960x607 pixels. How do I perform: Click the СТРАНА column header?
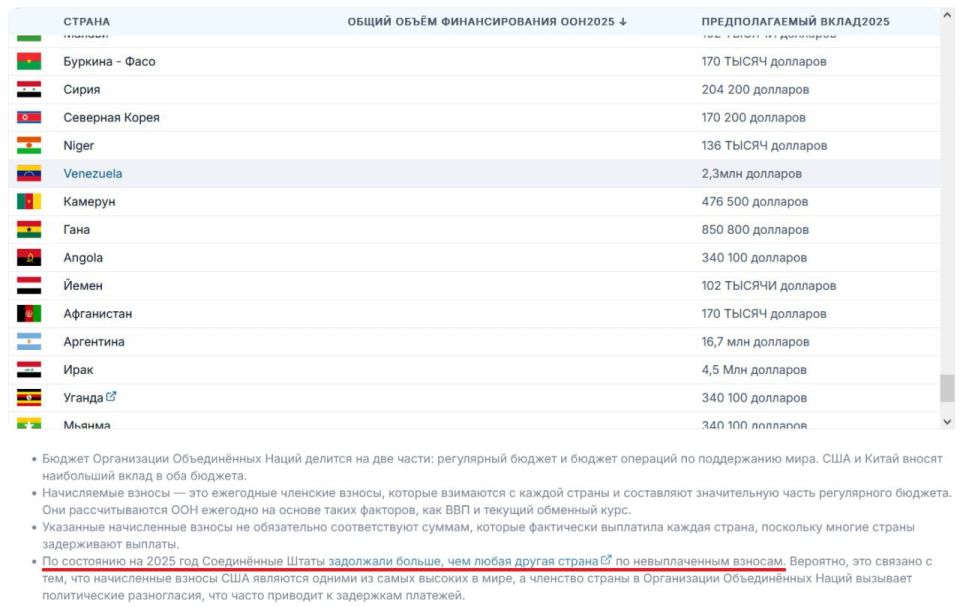click(87, 22)
